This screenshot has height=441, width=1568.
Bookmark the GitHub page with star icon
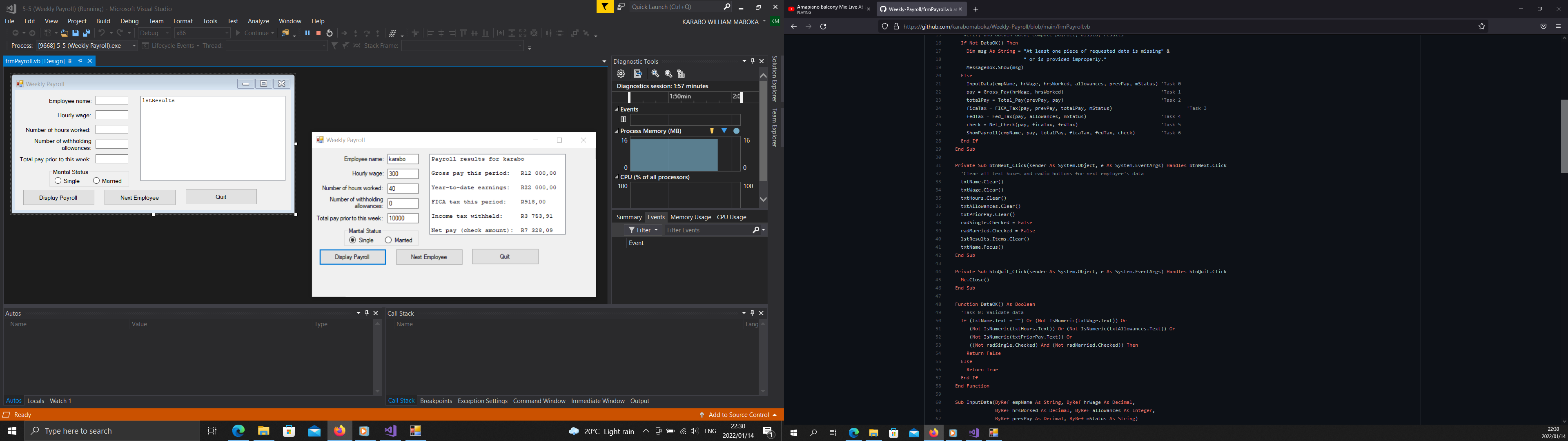1481,26
